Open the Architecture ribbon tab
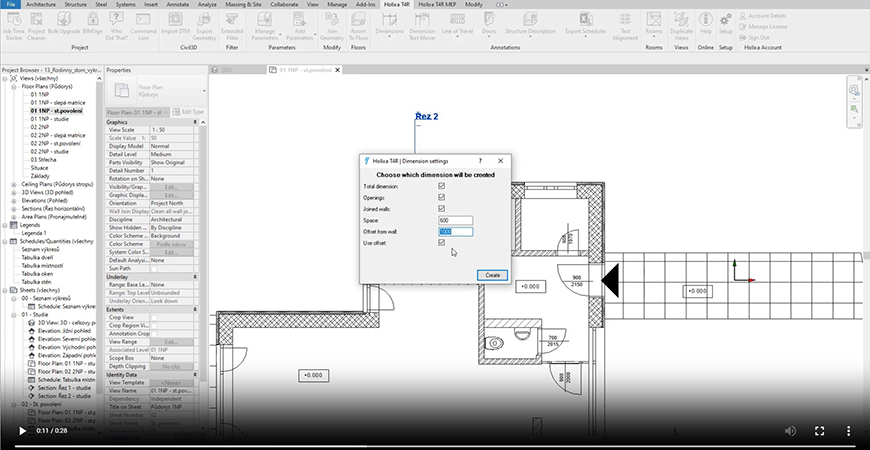Image resolution: width=870 pixels, height=450 pixels. click(41, 4)
